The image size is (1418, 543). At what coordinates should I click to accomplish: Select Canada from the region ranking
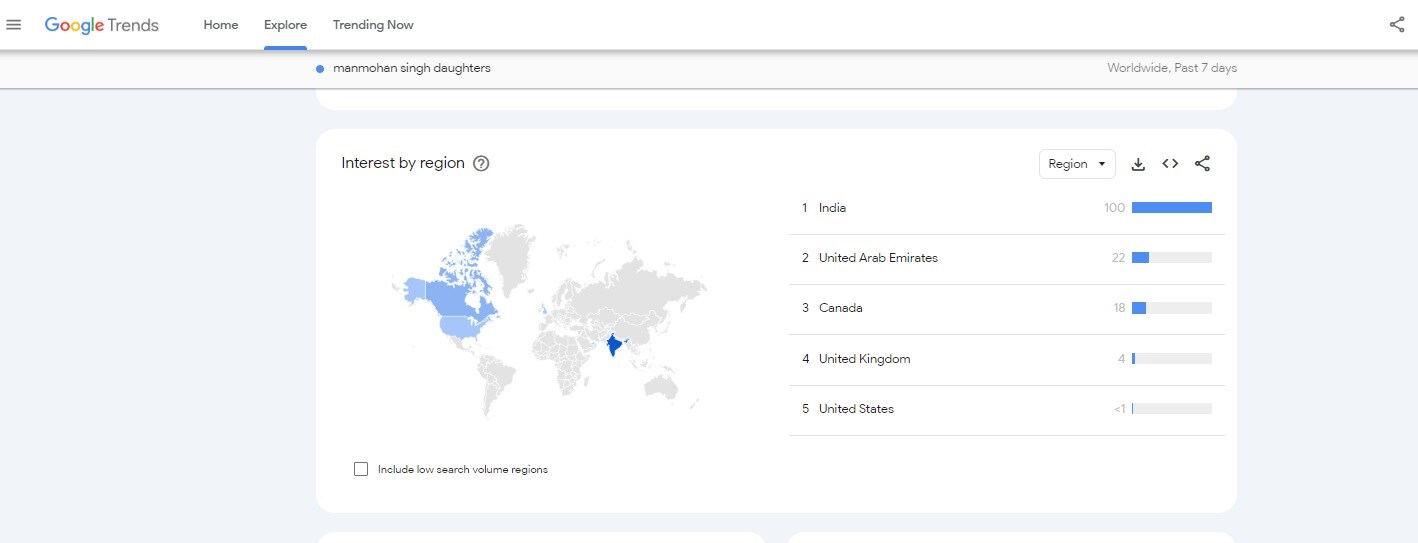point(840,308)
